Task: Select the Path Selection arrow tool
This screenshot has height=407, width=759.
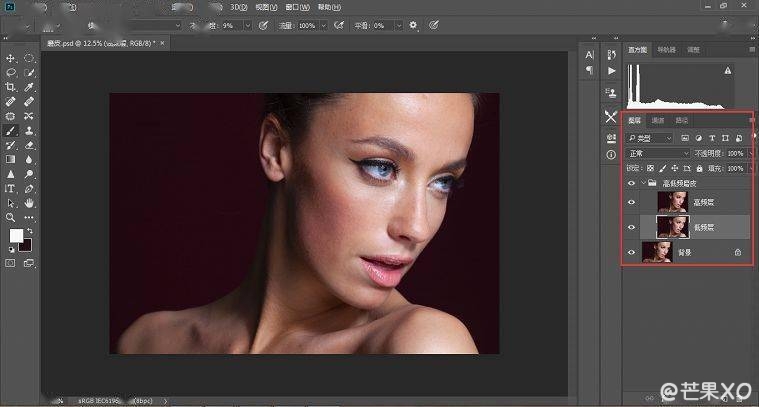Action: point(10,203)
